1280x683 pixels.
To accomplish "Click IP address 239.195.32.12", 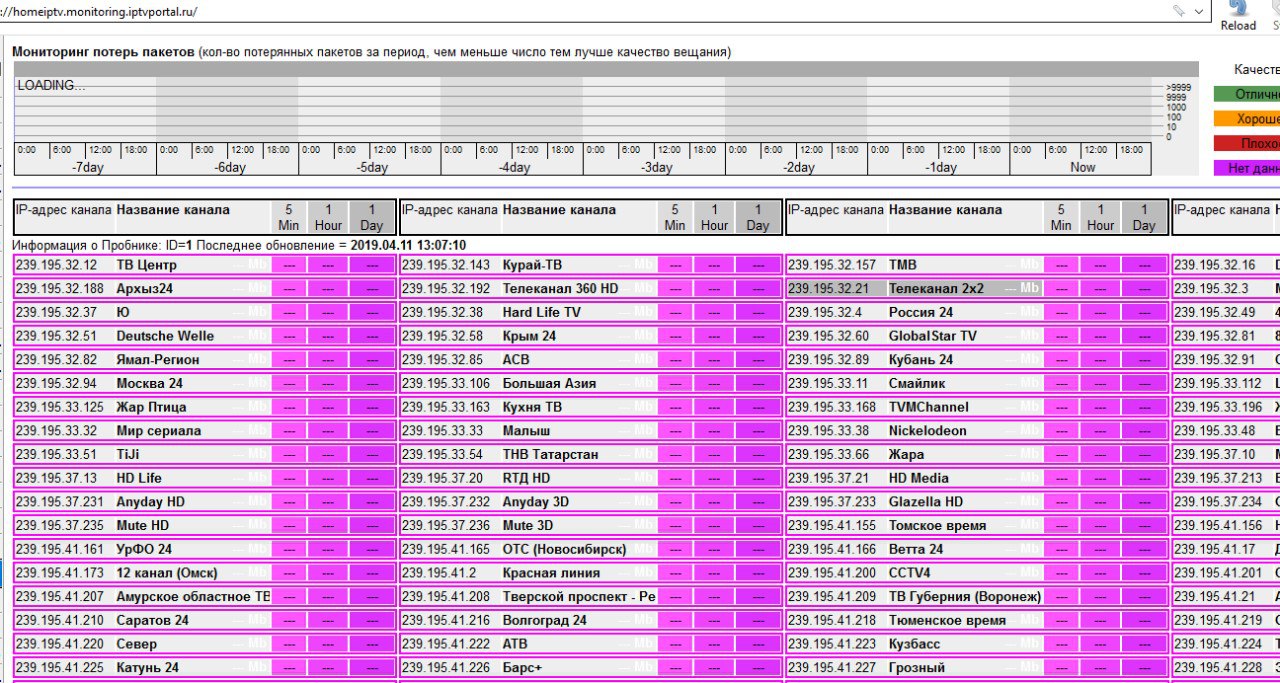I will pos(56,265).
